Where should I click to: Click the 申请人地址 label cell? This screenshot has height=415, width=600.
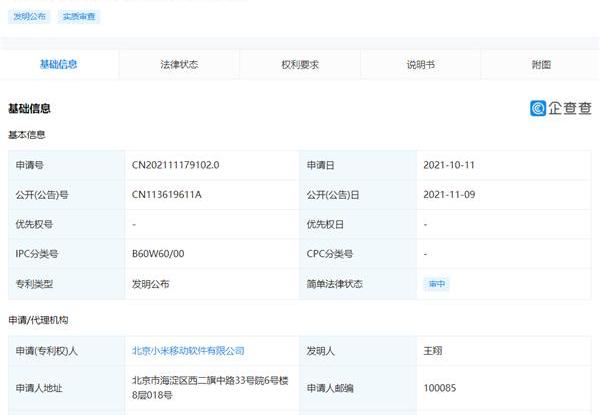[67, 388]
